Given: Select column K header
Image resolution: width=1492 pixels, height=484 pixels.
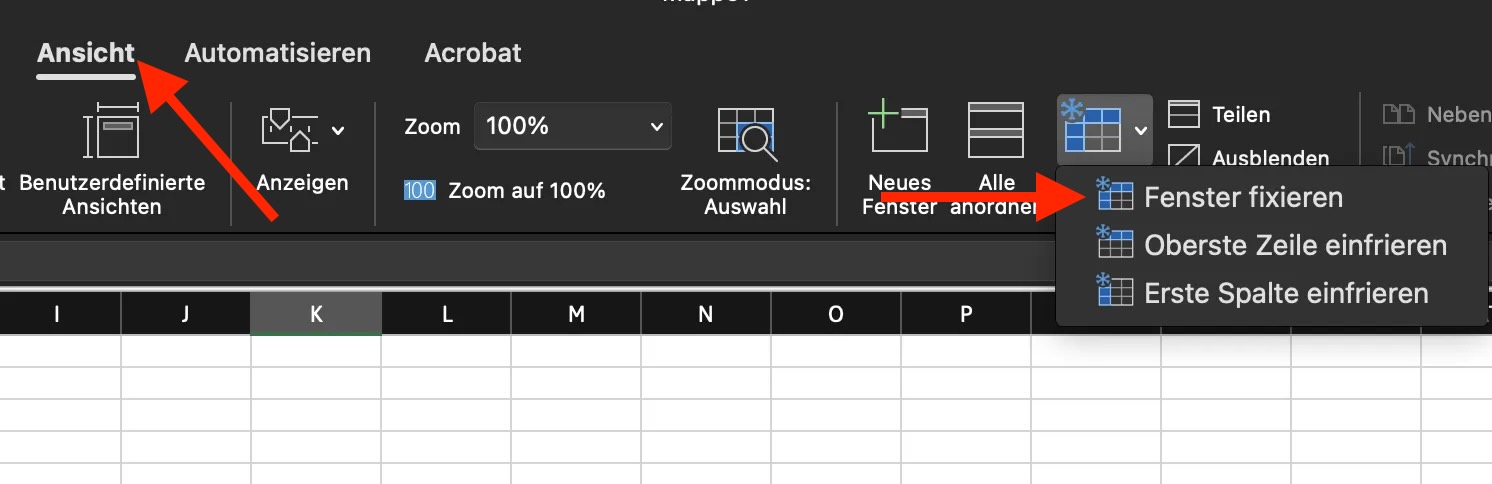Looking at the screenshot, I should (x=316, y=314).
